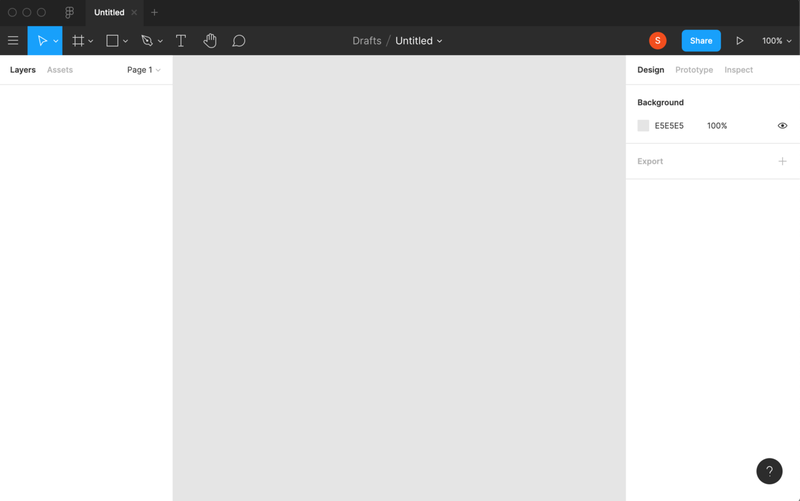The height and width of the screenshot is (501, 800).
Task: Edit the background 100% opacity field
Action: pyautogui.click(x=717, y=126)
